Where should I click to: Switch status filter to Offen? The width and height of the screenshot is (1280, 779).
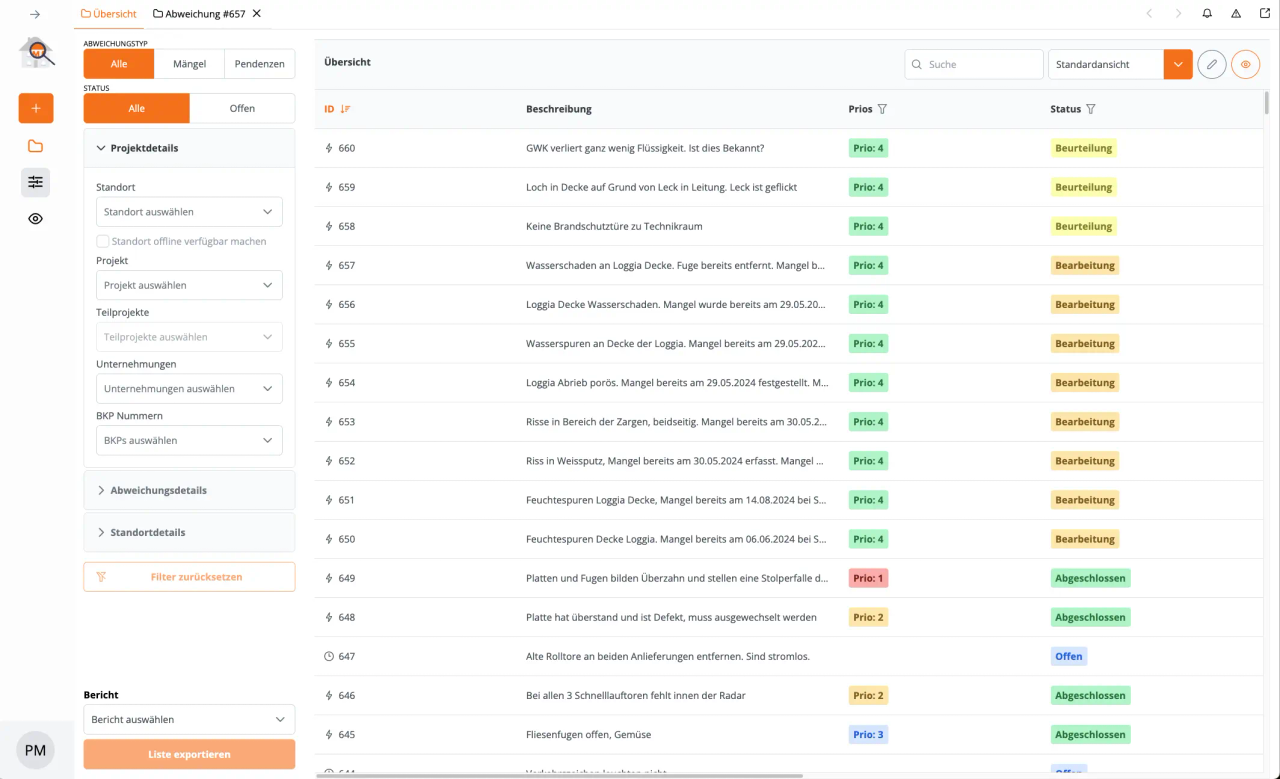(x=242, y=108)
